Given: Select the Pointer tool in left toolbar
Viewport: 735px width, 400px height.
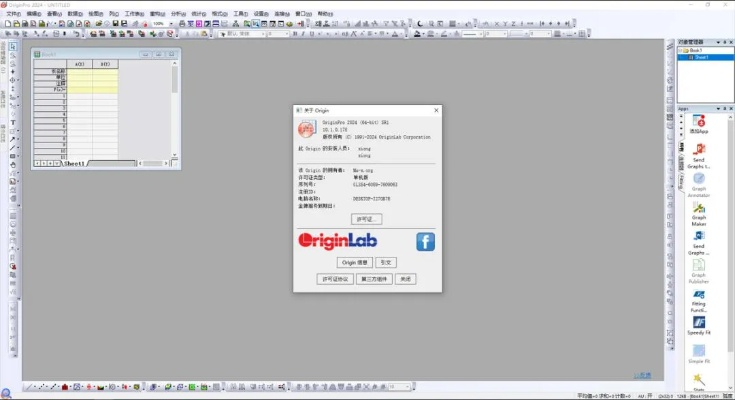Looking at the screenshot, I should tap(13, 47).
